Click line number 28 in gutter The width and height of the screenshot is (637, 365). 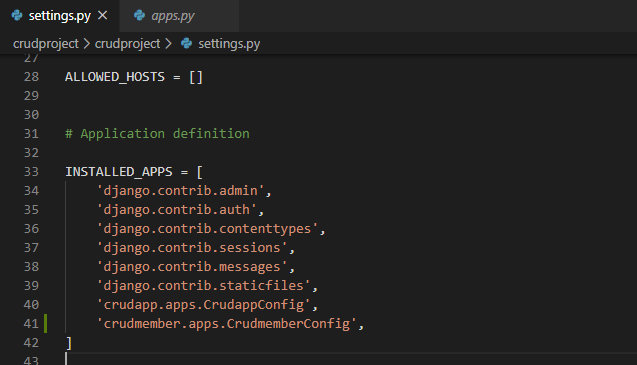[x=31, y=77]
